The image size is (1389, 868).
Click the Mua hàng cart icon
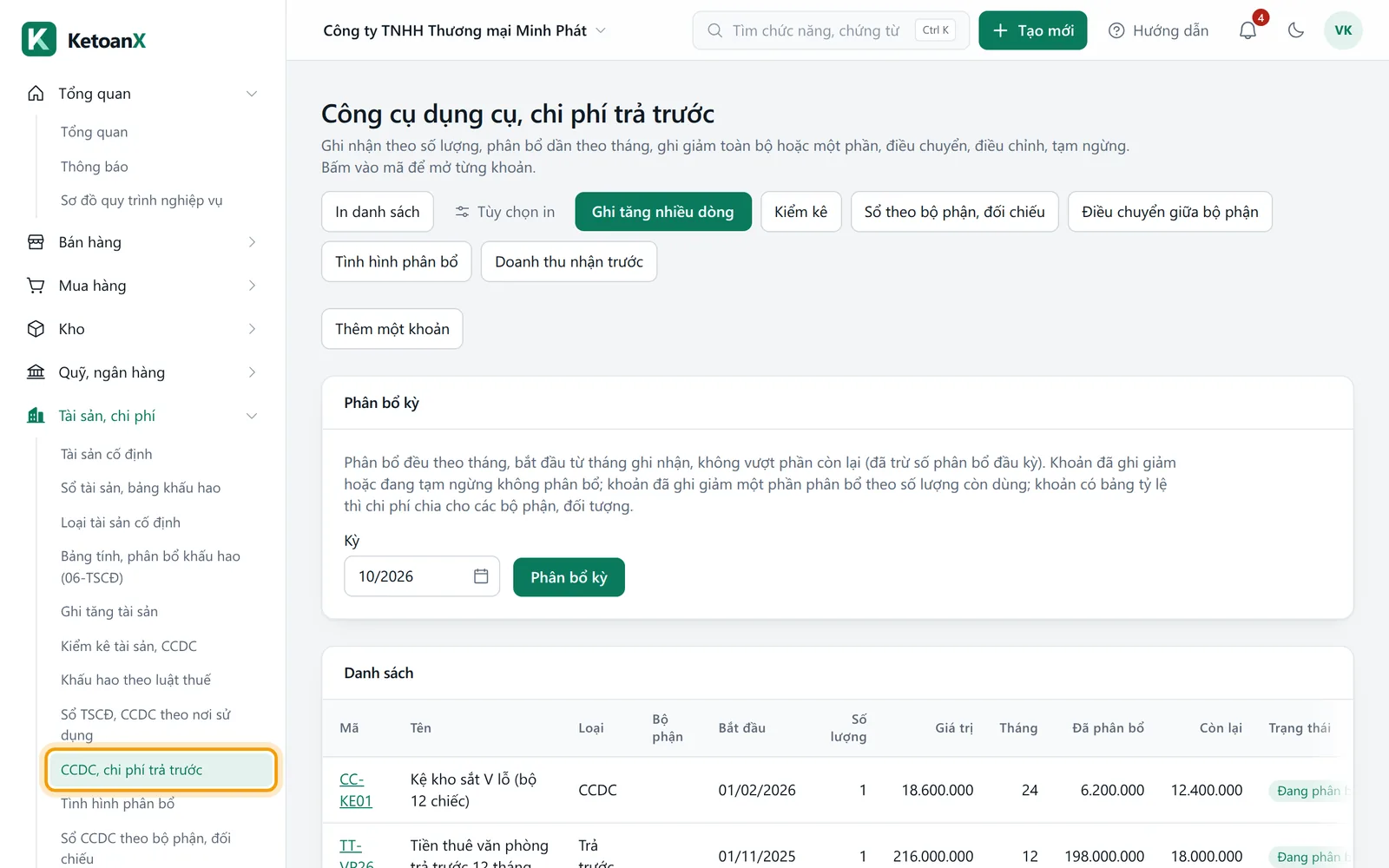(x=36, y=286)
